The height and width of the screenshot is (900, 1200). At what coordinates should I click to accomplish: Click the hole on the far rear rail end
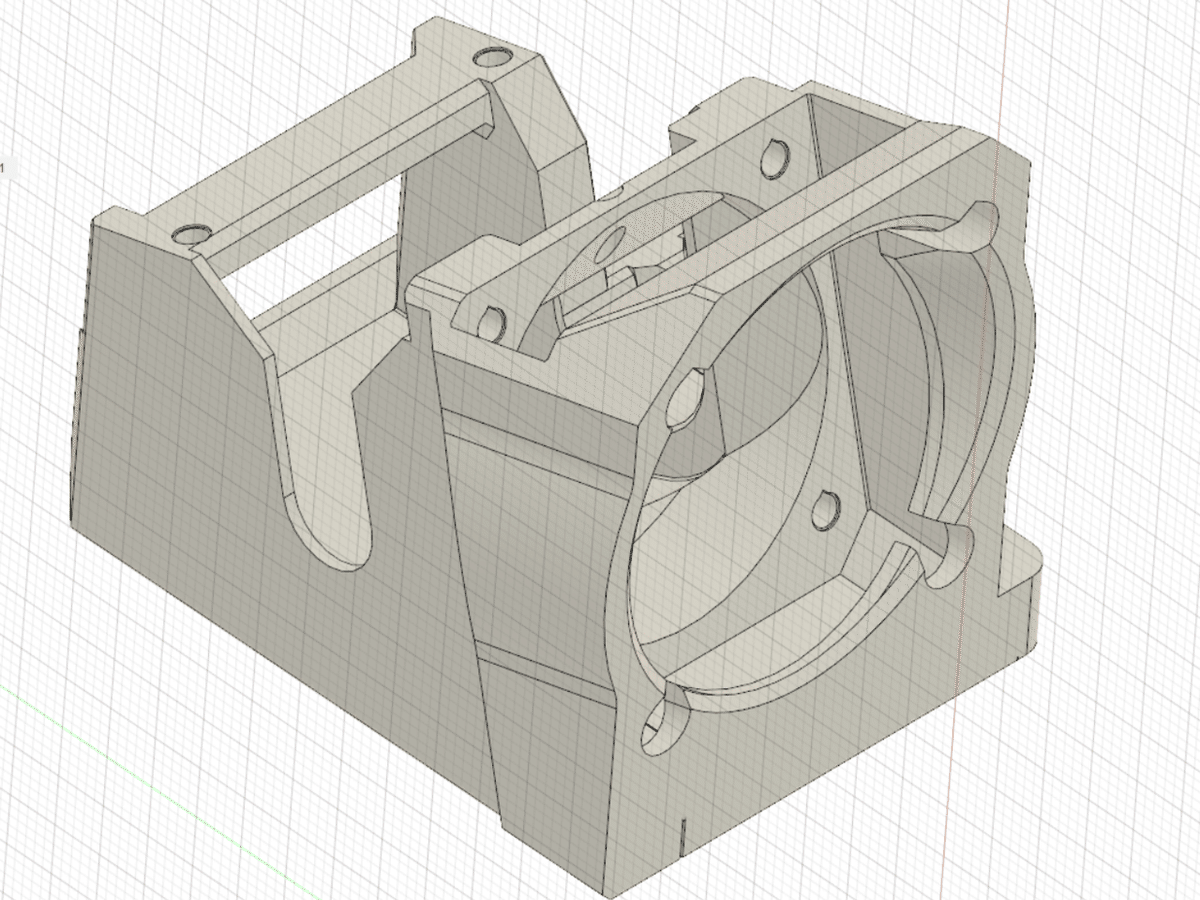(491, 57)
